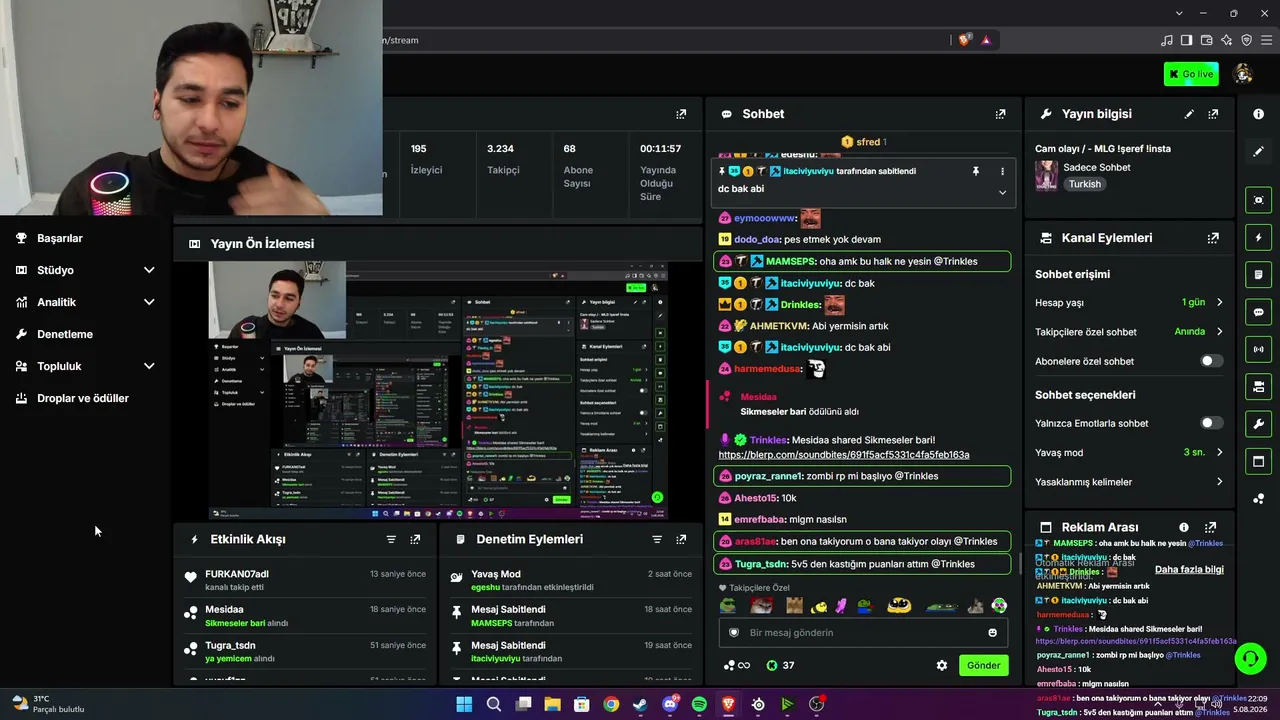Open Windows taskbar search
The width and height of the screenshot is (1280, 720).
(493, 704)
